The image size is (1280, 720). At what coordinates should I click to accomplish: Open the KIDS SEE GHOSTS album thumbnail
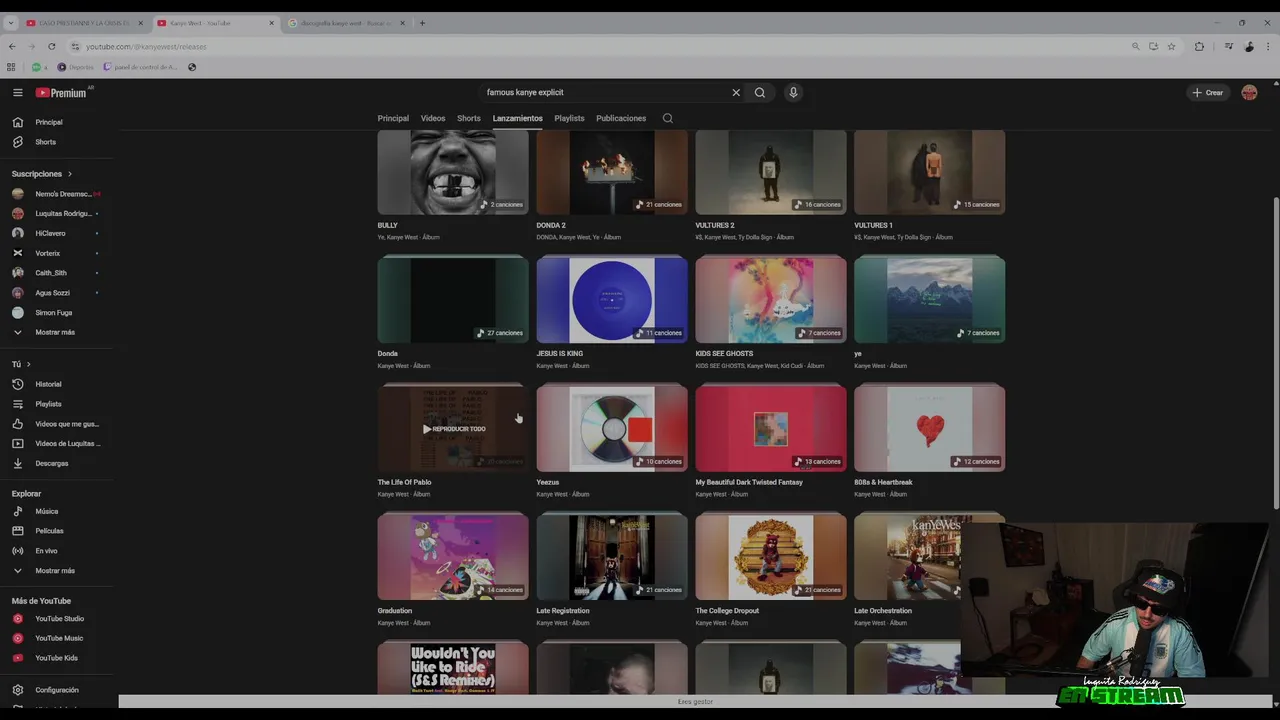point(771,300)
